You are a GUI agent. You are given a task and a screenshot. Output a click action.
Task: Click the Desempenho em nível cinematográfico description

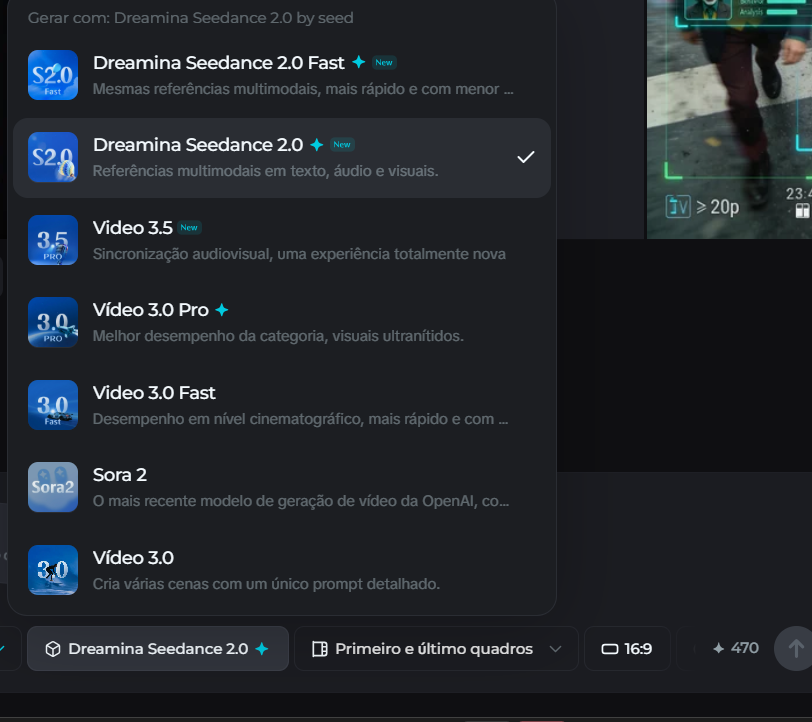[300, 419]
